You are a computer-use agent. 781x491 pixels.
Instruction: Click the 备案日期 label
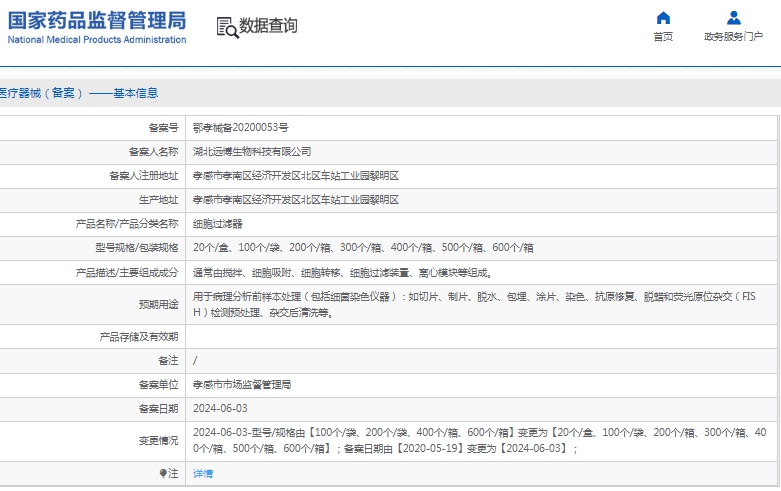158,409
